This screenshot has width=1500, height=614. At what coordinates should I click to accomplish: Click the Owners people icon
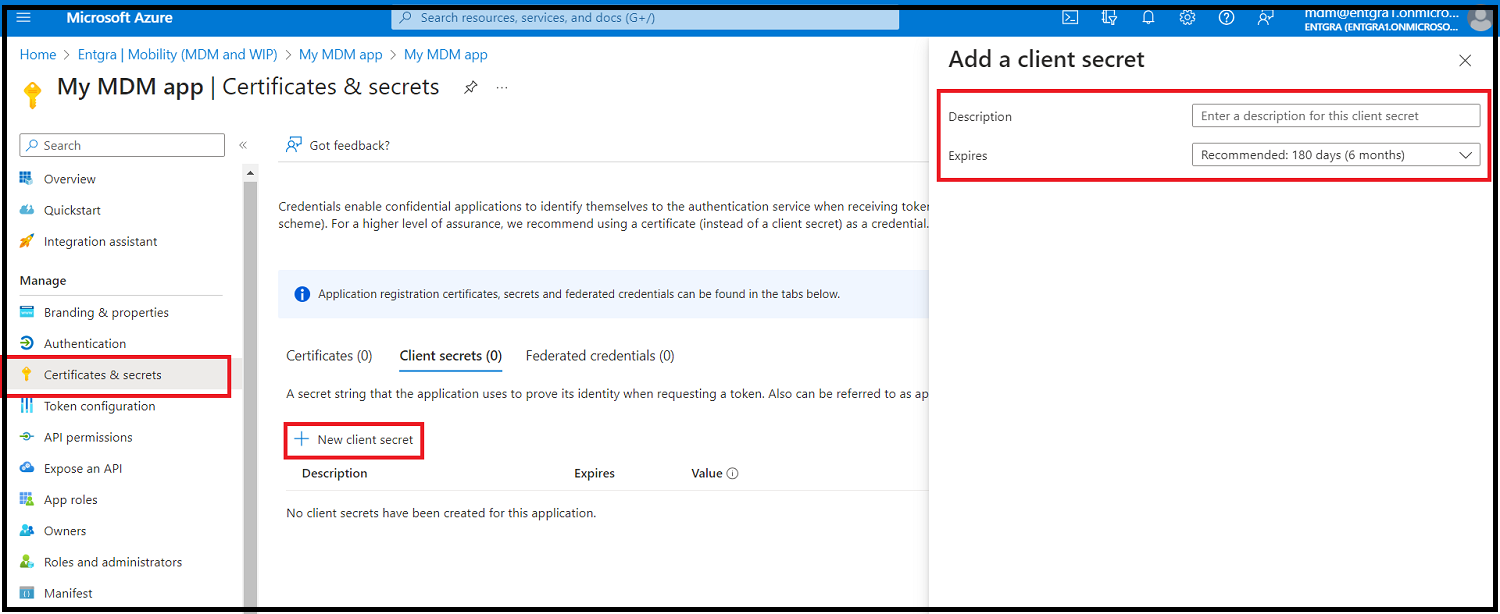click(x=27, y=531)
